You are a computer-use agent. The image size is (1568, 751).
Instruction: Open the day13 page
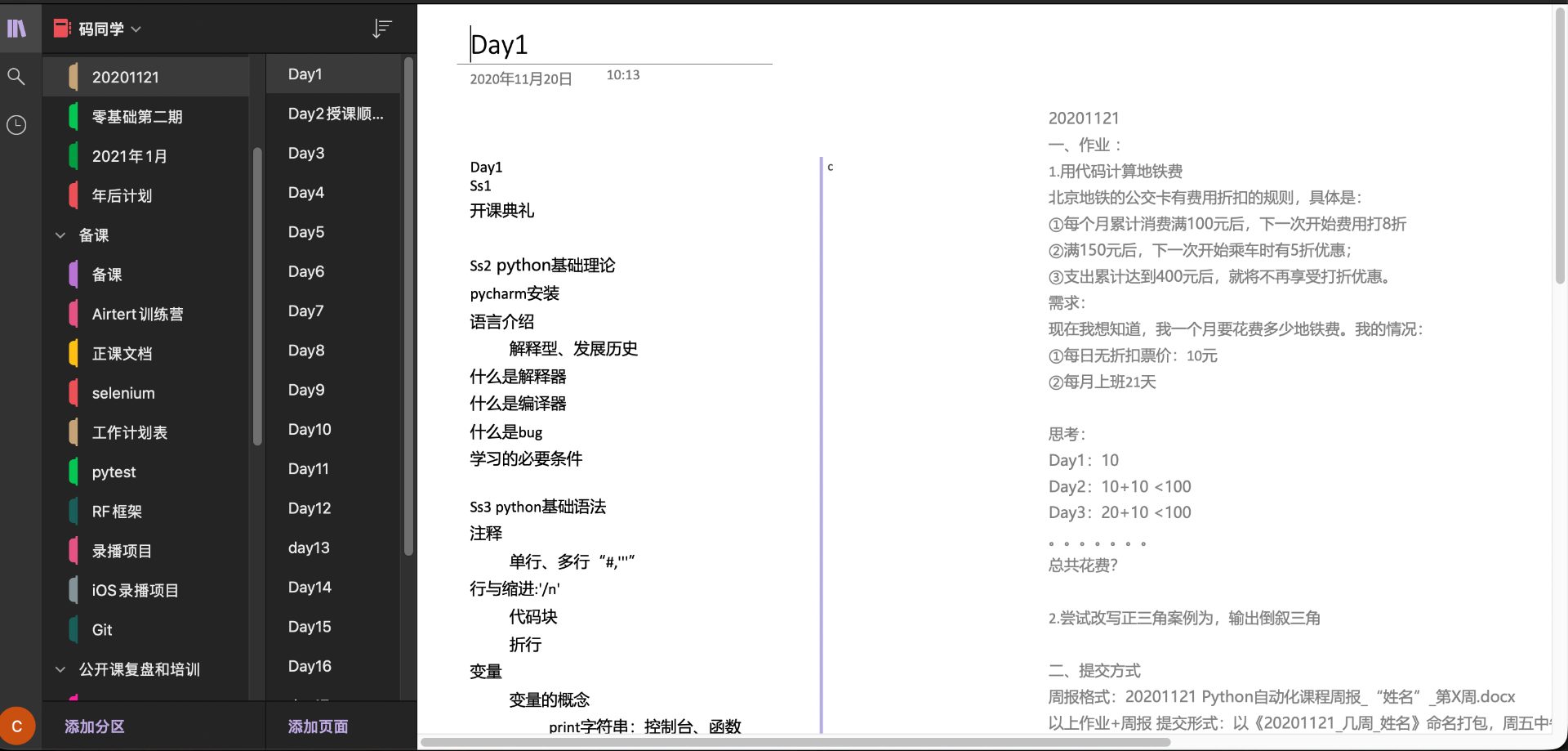334,548
